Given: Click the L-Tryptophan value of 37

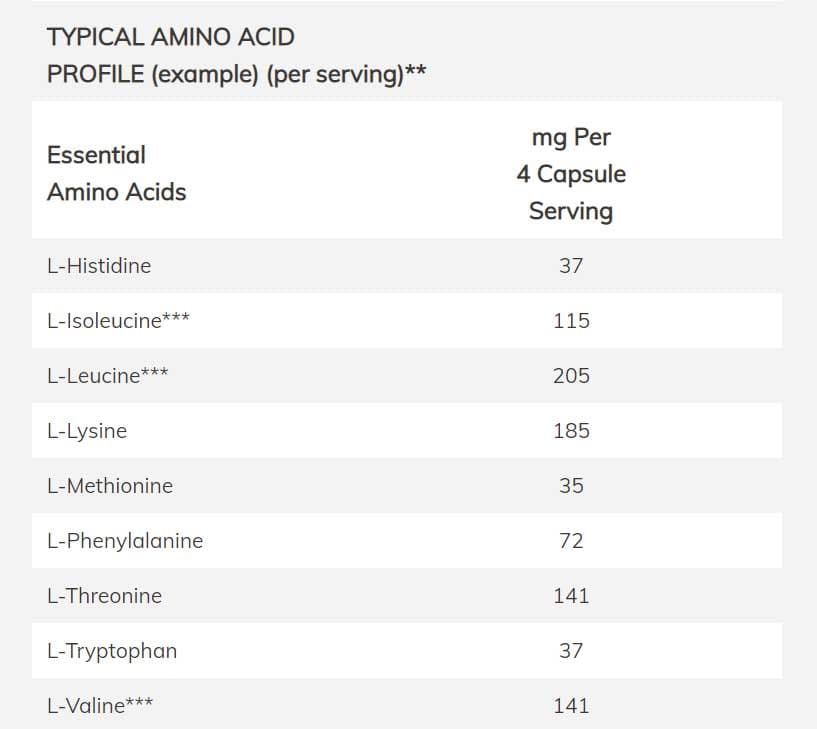Looking at the screenshot, I should click(x=571, y=651).
